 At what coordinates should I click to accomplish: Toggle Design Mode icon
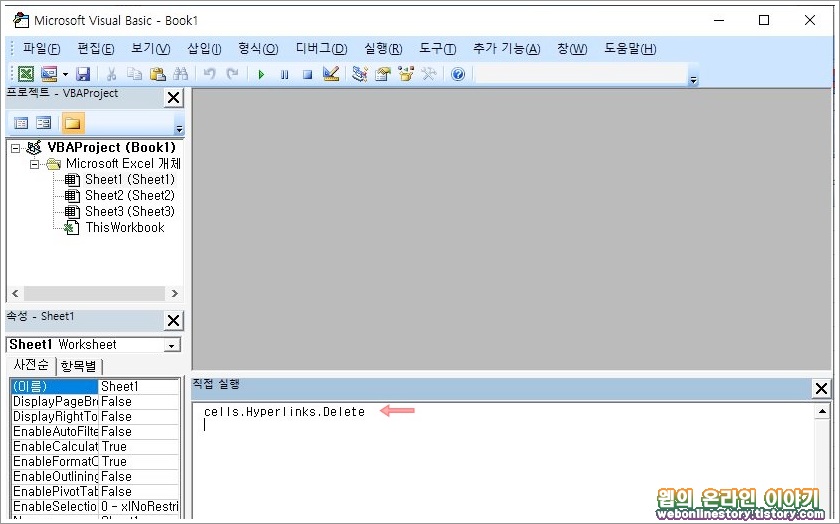[331, 74]
